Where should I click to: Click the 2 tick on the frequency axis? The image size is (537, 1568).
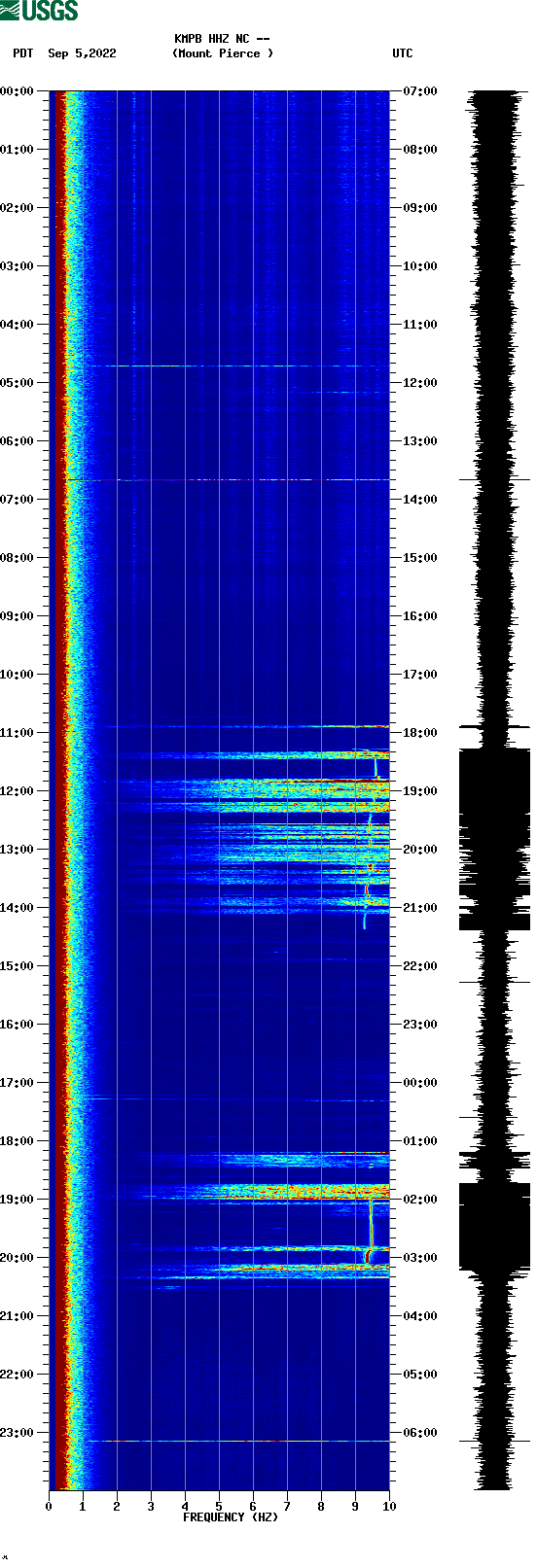(117, 1507)
